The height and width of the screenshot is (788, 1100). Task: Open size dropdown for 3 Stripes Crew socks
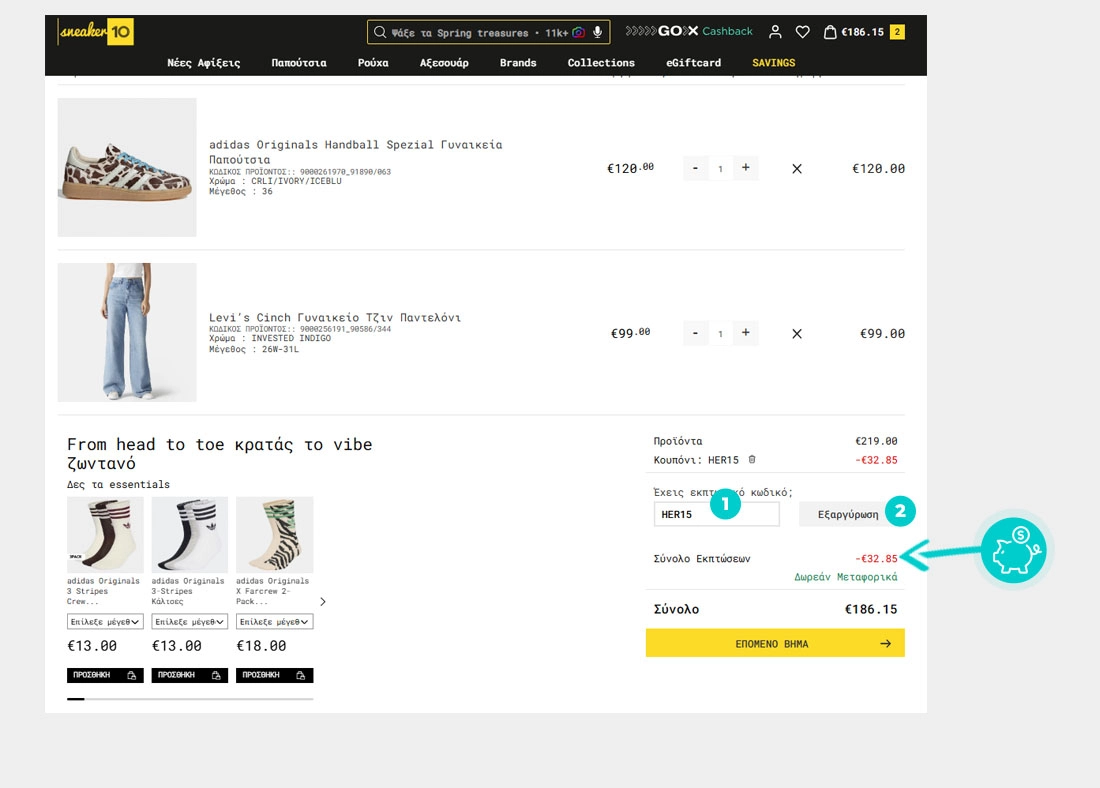[x=105, y=622]
